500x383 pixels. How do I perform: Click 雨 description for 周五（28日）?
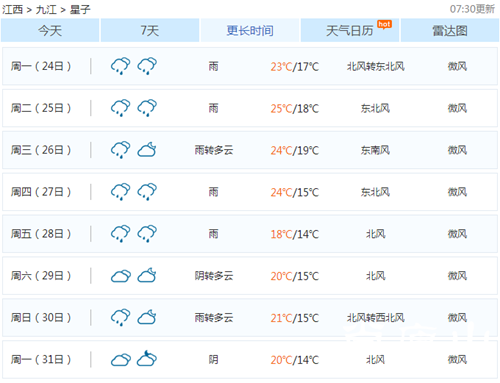(214, 234)
